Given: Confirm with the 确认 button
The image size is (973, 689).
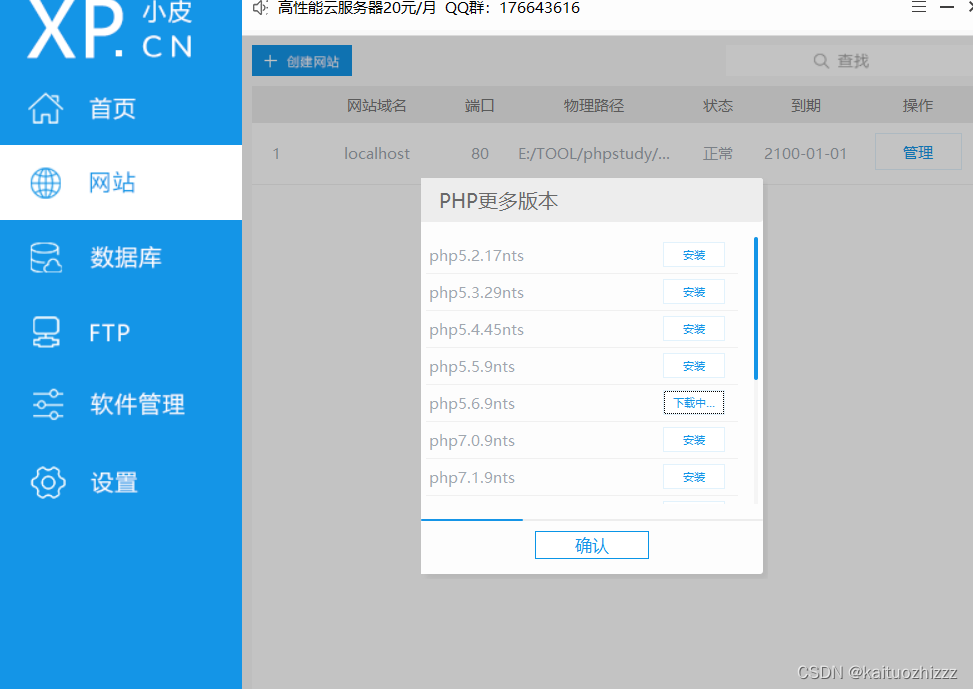Looking at the screenshot, I should tap(591, 544).
